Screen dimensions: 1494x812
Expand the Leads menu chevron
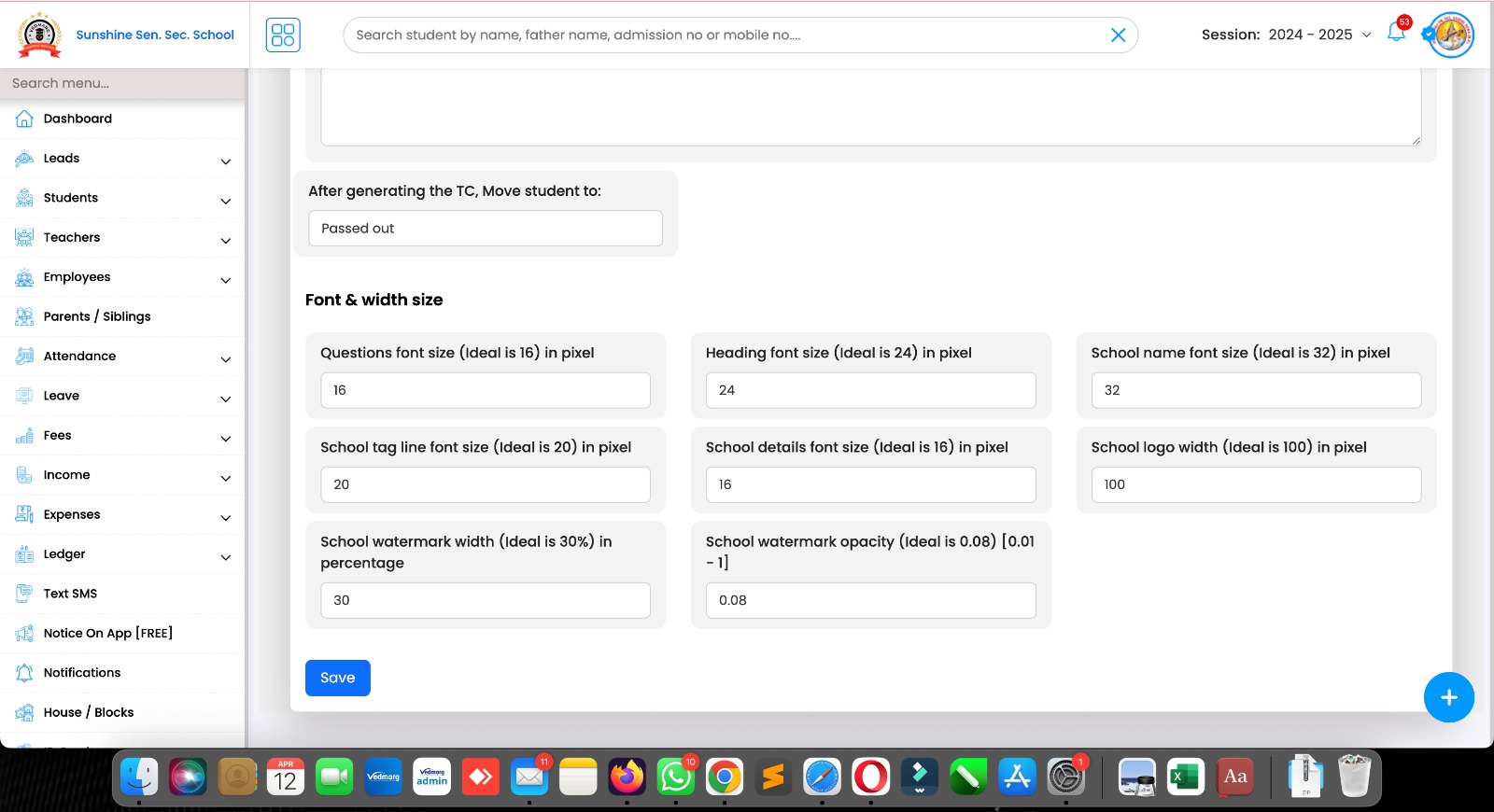(x=225, y=161)
